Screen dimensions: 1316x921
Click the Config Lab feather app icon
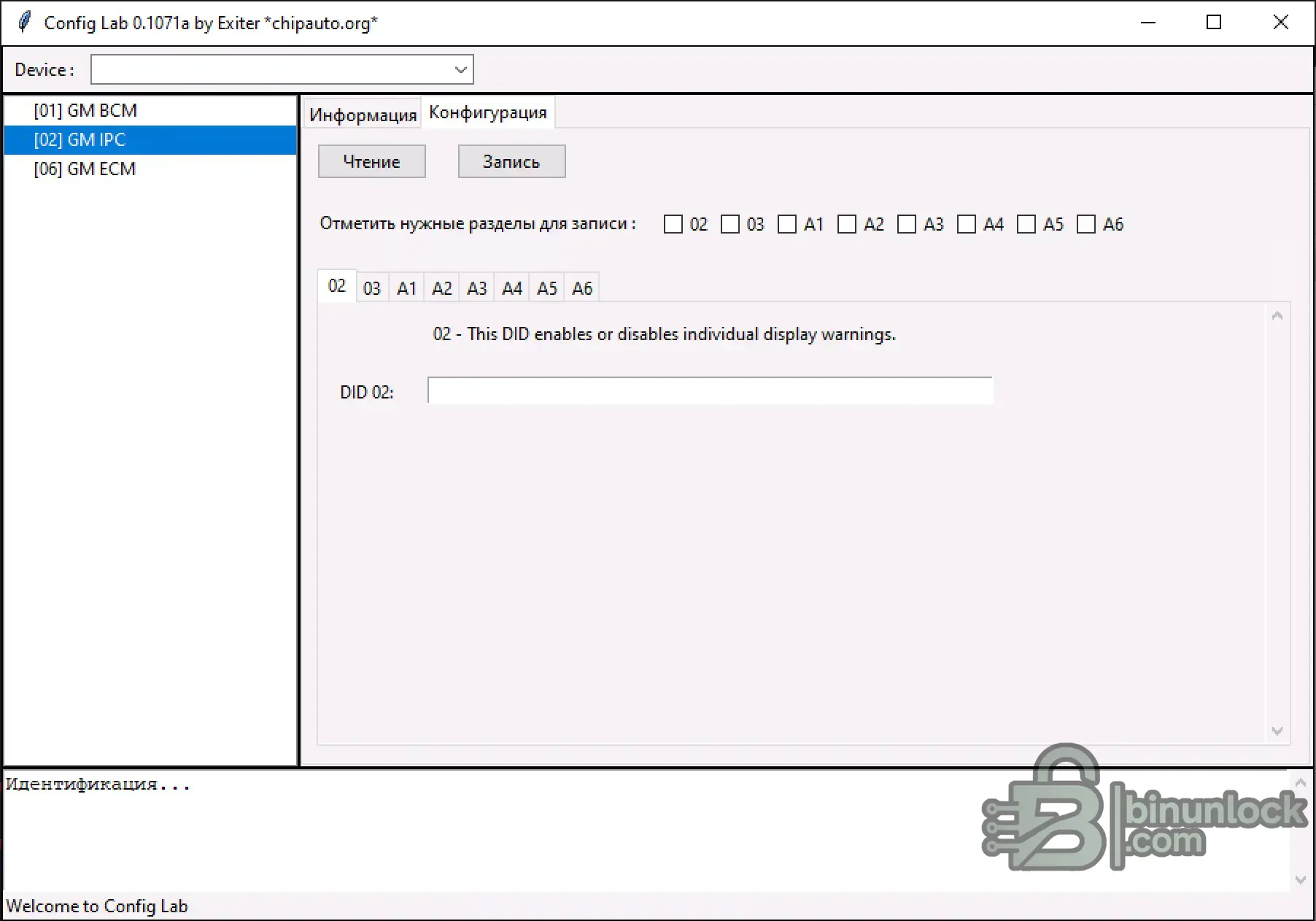(x=25, y=22)
